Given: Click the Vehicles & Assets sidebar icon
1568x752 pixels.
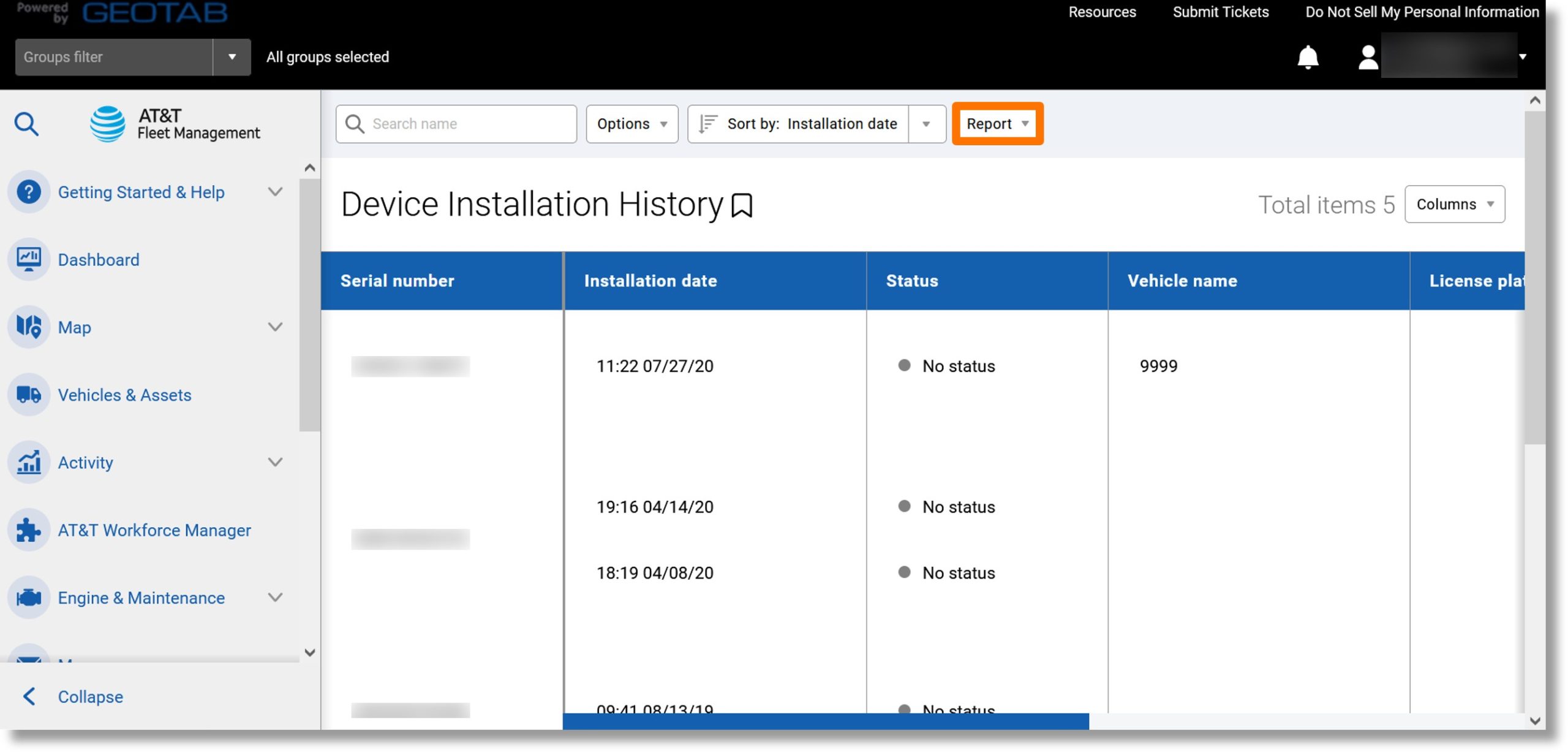Looking at the screenshot, I should click(29, 394).
